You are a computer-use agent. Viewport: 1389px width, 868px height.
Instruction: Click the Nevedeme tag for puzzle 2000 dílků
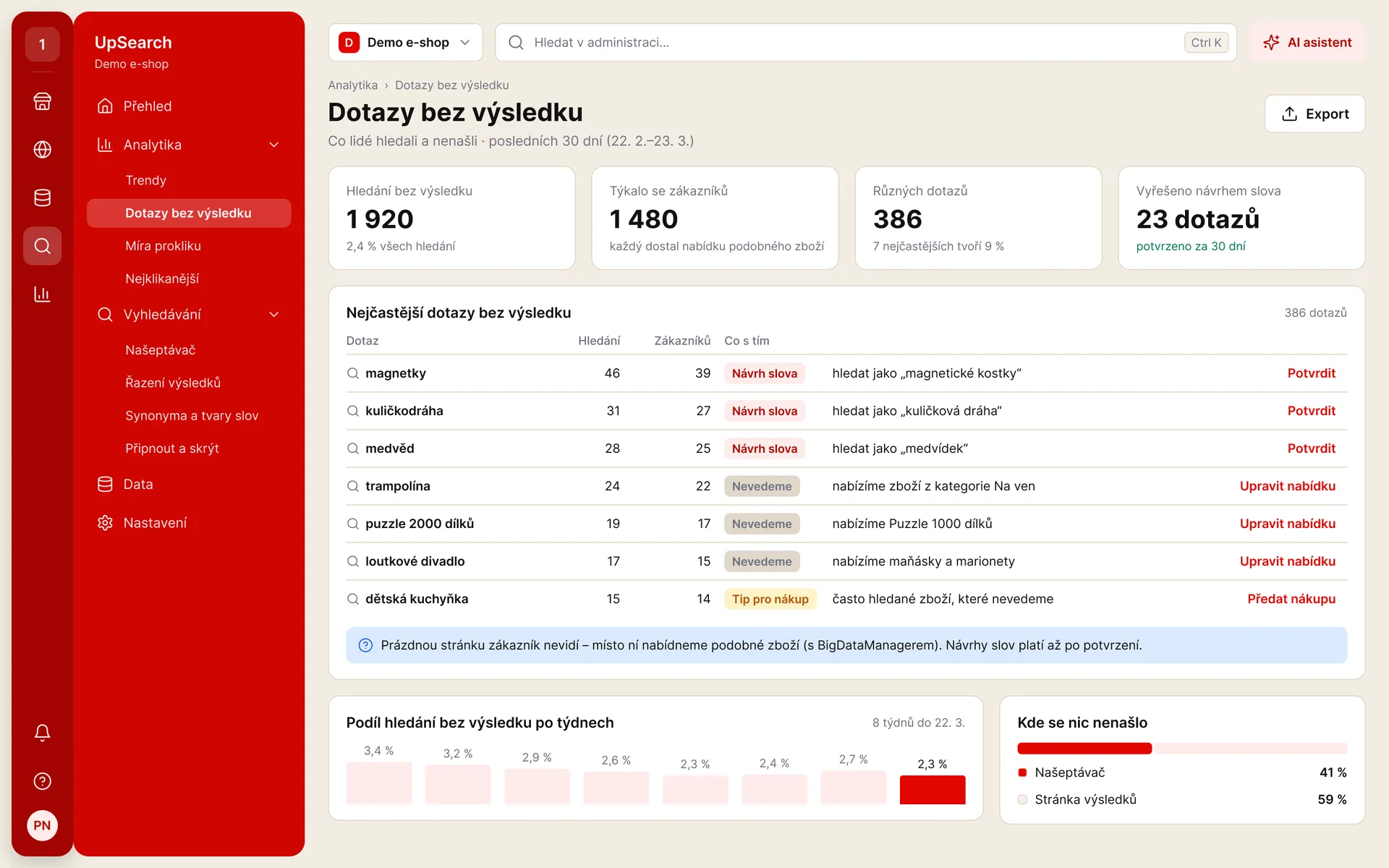pos(762,524)
